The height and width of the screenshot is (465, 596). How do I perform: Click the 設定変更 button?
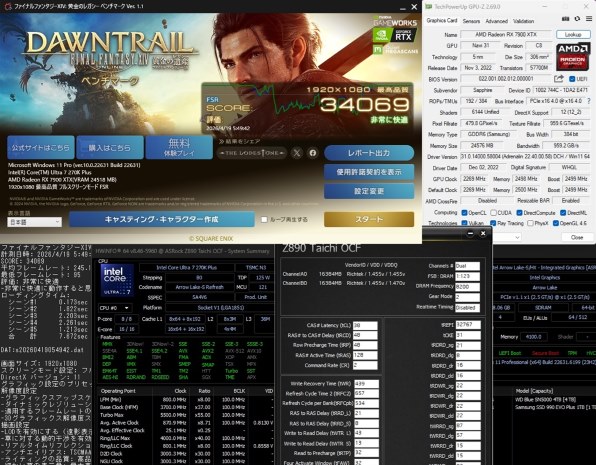369,191
